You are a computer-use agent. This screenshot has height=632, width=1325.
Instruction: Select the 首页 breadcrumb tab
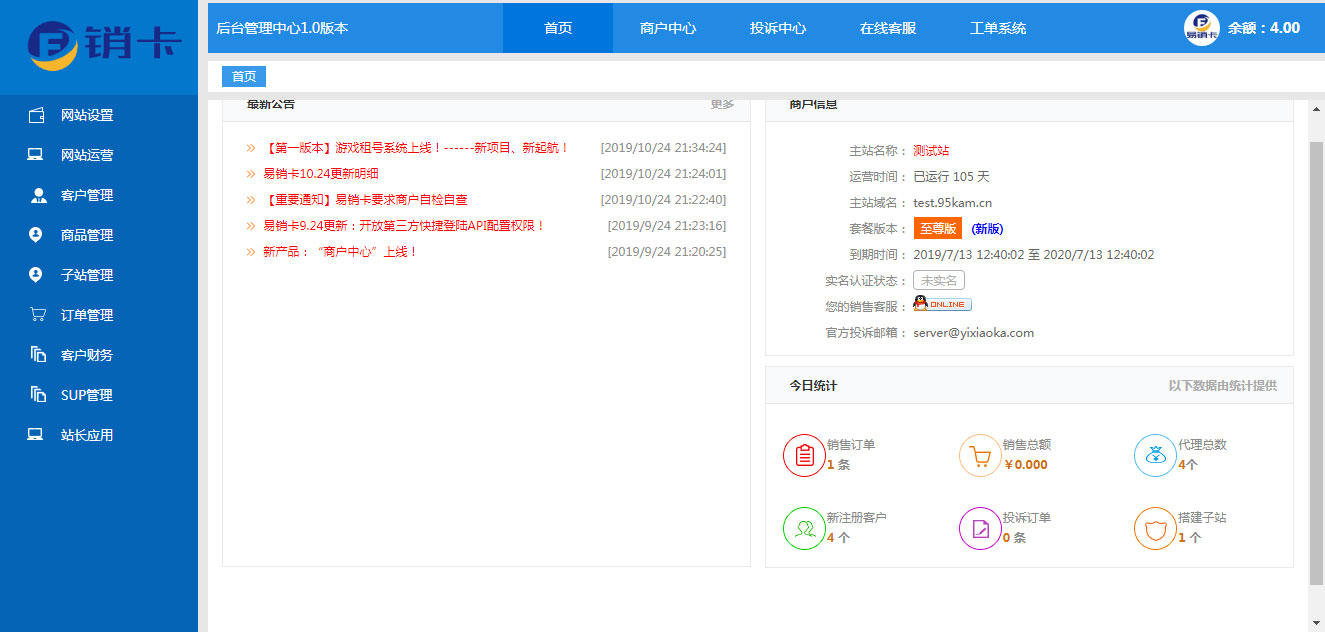tap(243, 76)
